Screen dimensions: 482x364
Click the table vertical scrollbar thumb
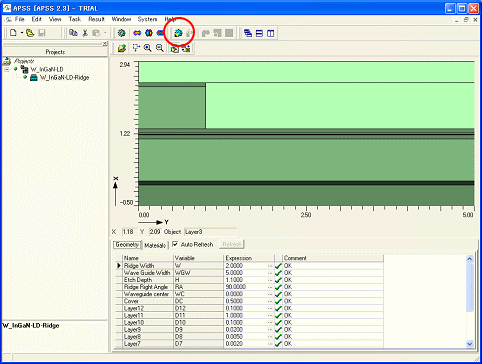tap(470, 287)
